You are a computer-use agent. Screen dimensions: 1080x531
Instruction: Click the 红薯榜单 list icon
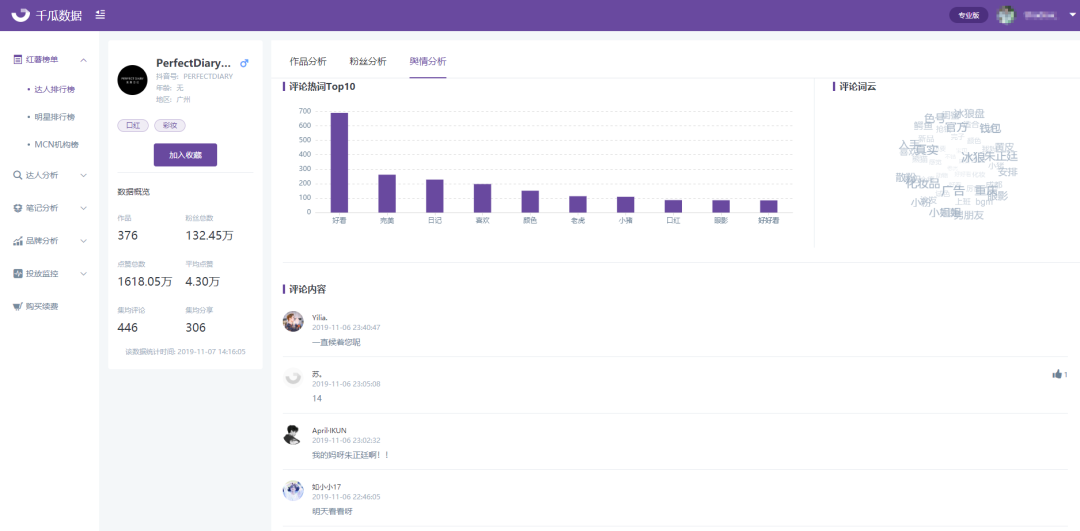18,60
